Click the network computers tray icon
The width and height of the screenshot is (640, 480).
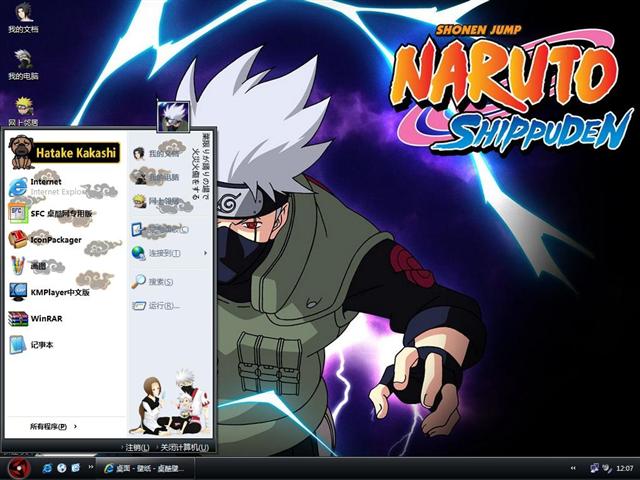pos(595,468)
